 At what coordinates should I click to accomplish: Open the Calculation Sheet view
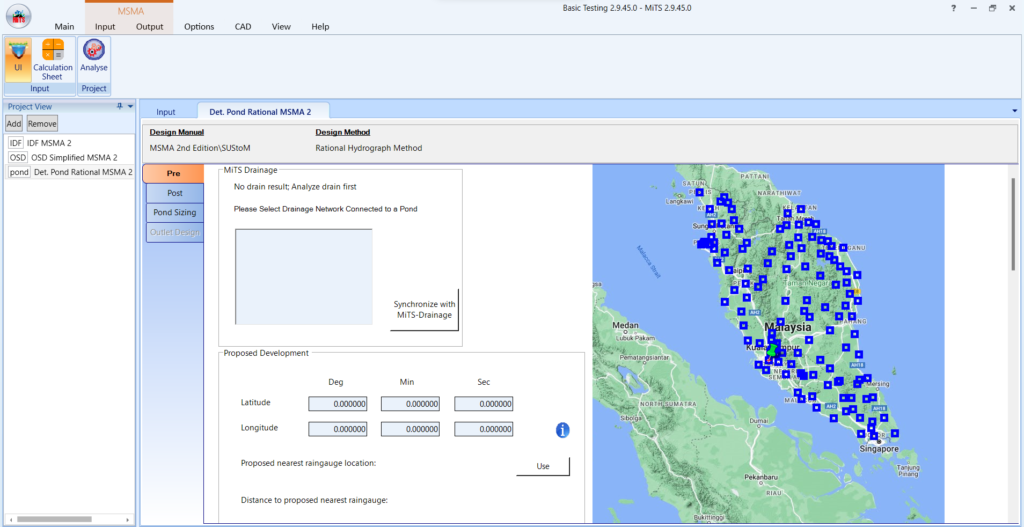coord(53,59)
